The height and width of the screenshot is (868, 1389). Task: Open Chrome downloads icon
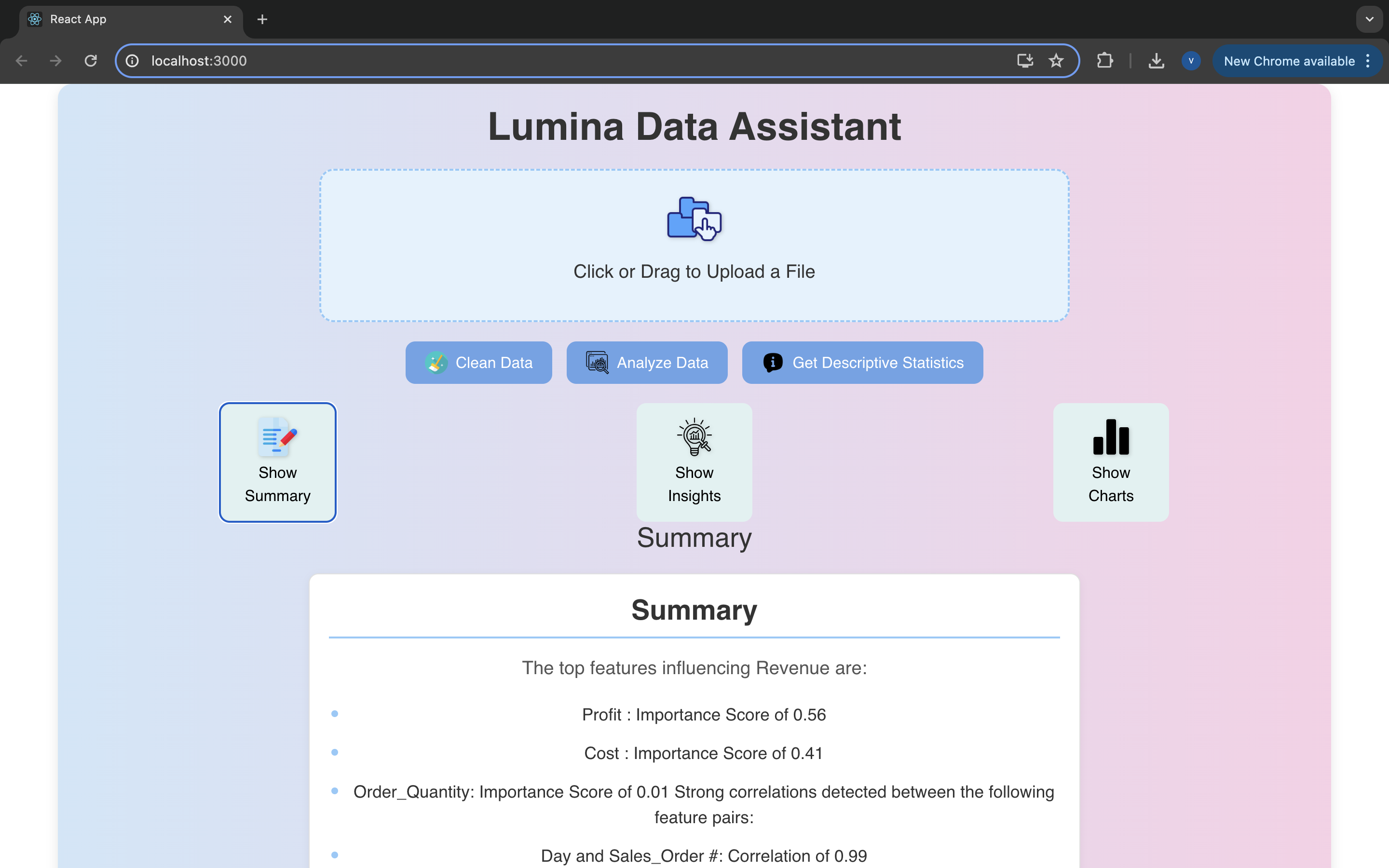pos(1156,61)
